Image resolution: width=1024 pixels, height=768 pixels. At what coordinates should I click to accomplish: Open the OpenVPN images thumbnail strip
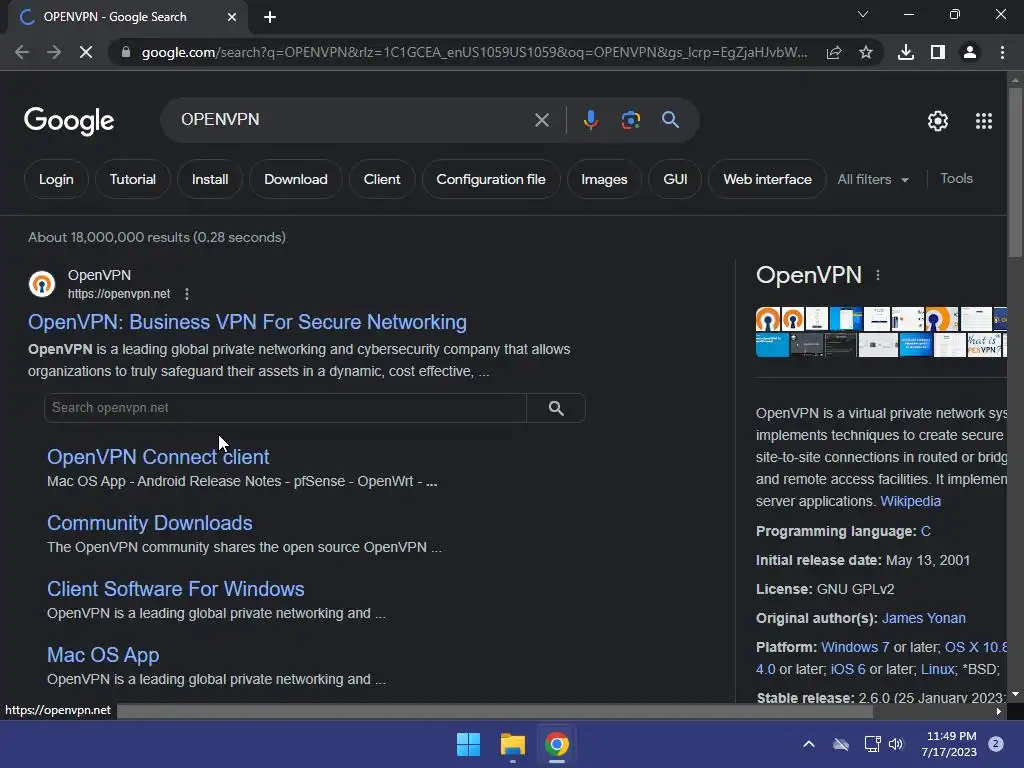tap(881, 332)
